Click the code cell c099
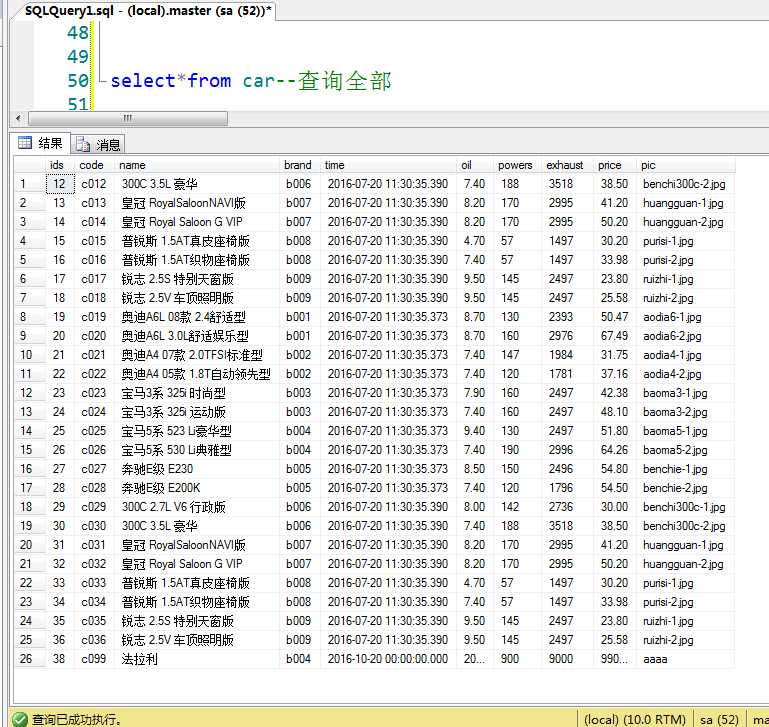Screen dimensions: 769x727 (x=95, y=659)
